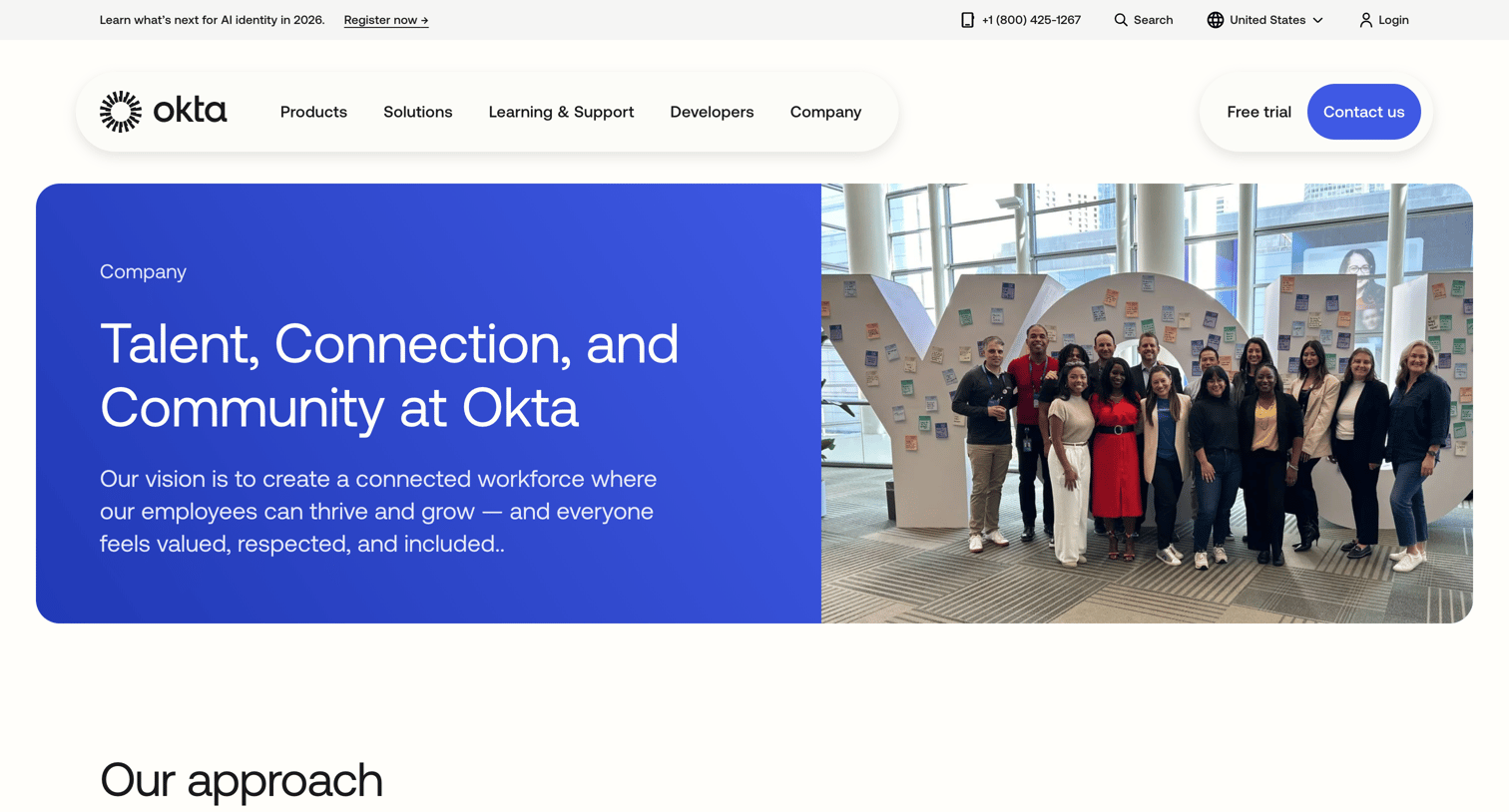The width and height of the screenshot is (1509, 812).
Task: Open the Solutions menu
Action: pos(418,112)
